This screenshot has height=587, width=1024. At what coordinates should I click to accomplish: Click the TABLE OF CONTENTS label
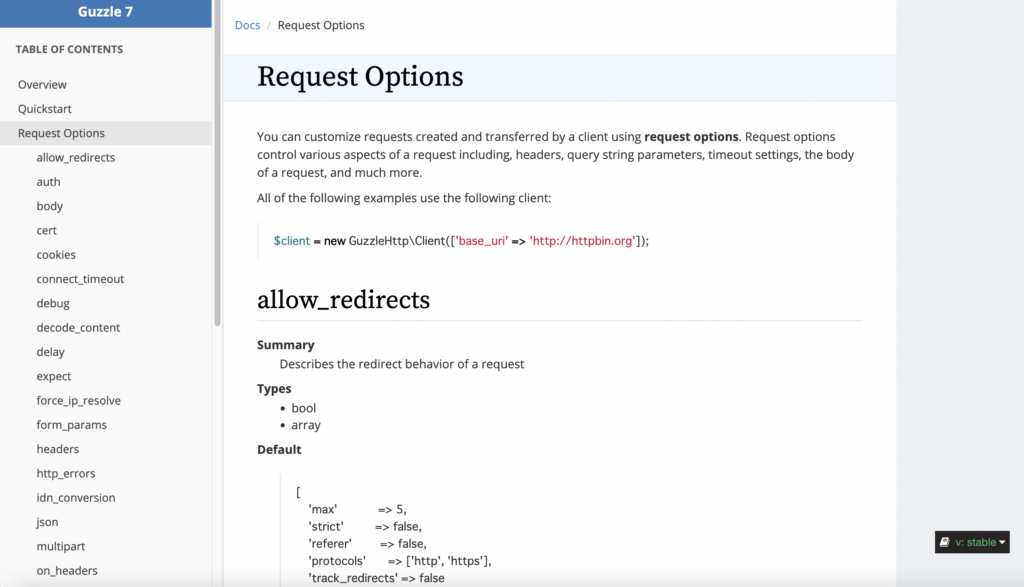[x=69, y=49]
